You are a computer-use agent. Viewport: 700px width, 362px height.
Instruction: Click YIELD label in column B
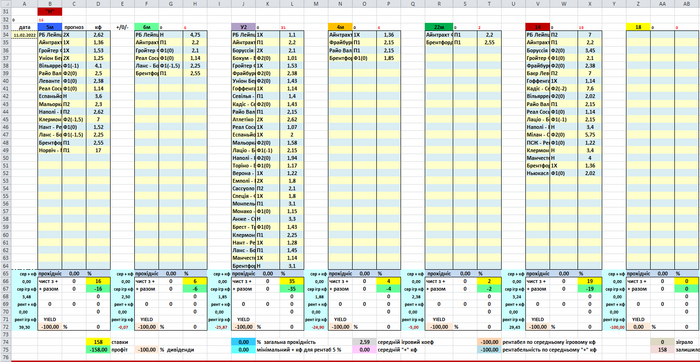pyautogui.click(x=50, y=319)
